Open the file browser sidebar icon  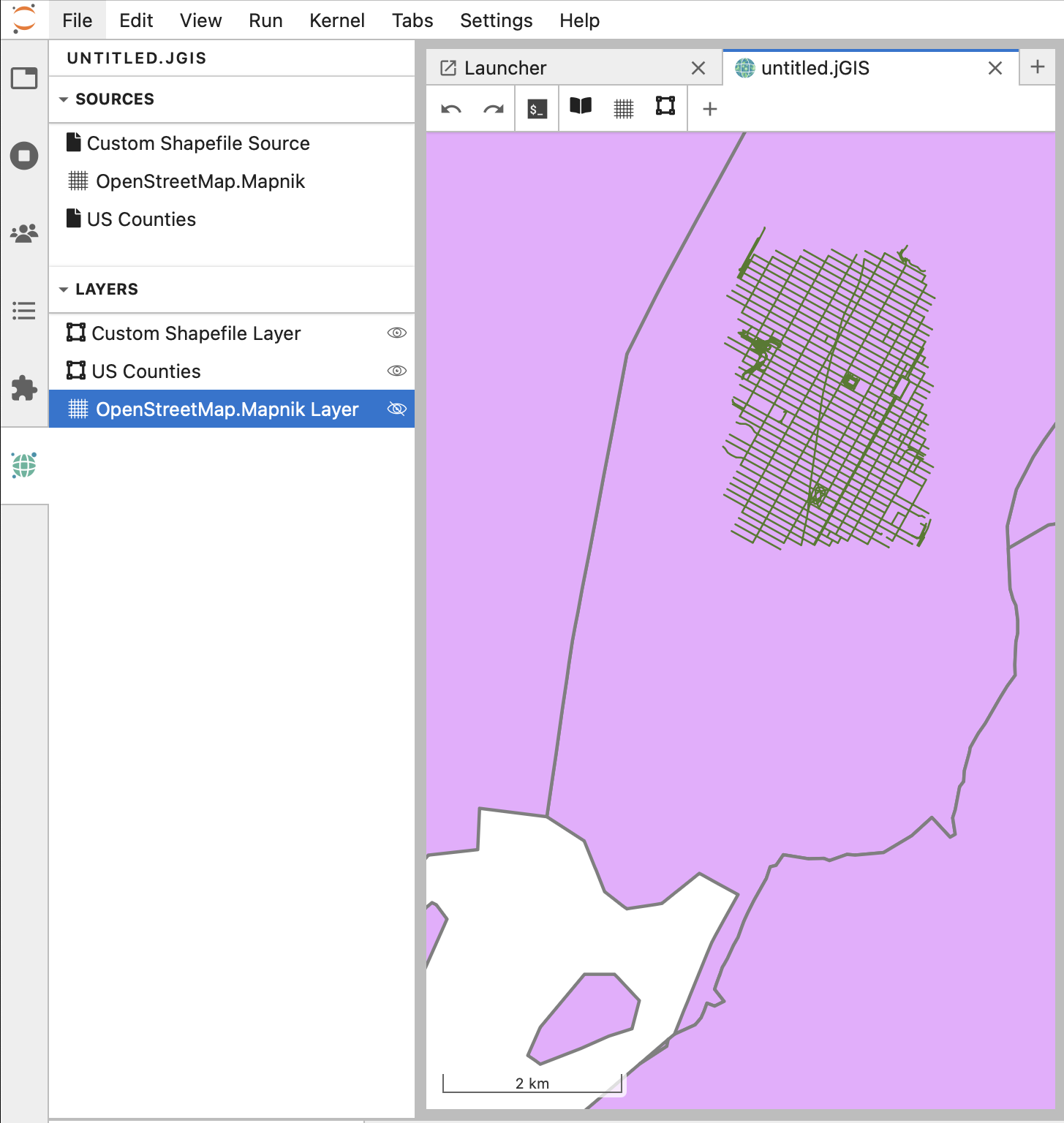pyautogui.click(x=24, y=78)
